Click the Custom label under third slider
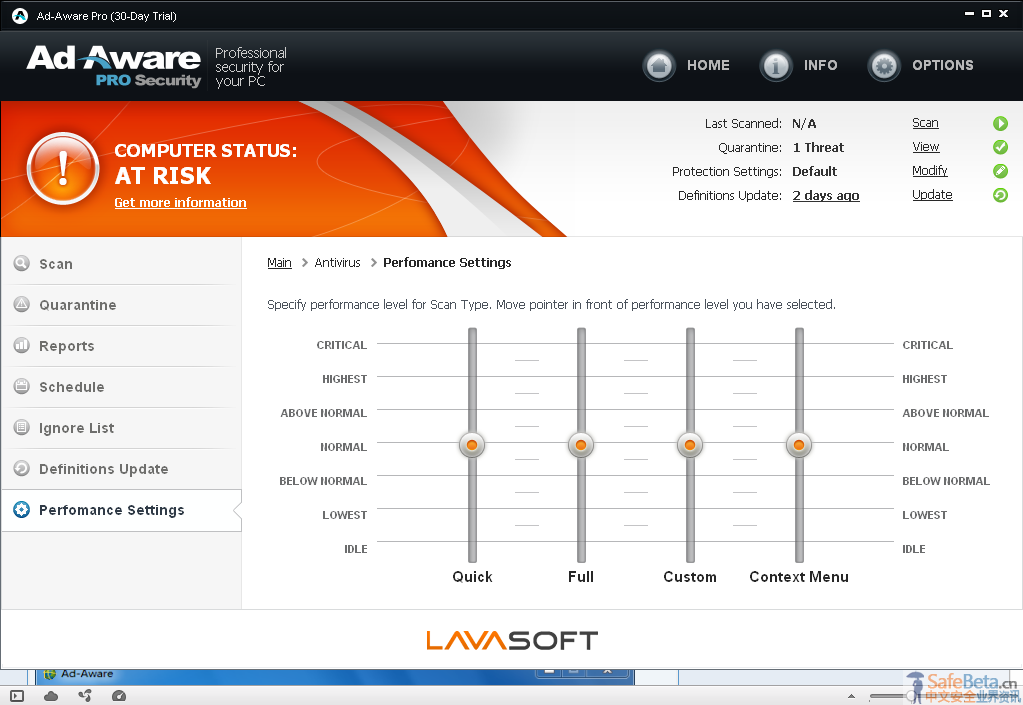This screenshot has height=705, width=1023. (x=690, y=577)
